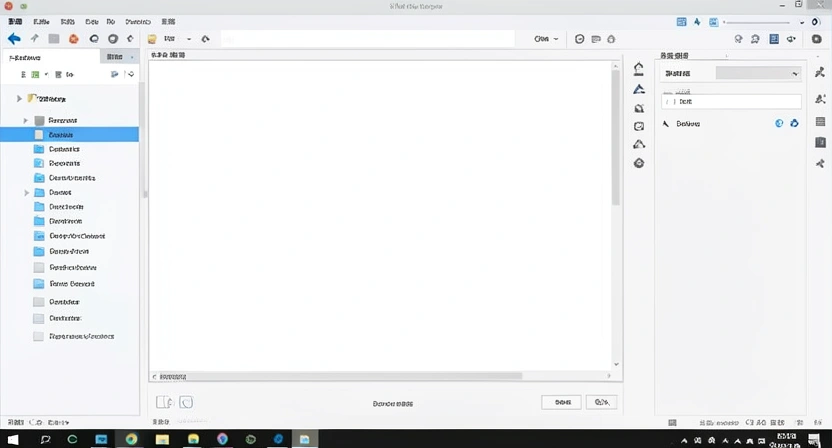Click the main pane vertical scrollbar thumb
The width and height of the screenshot is (832, 448).
point(616,138)
